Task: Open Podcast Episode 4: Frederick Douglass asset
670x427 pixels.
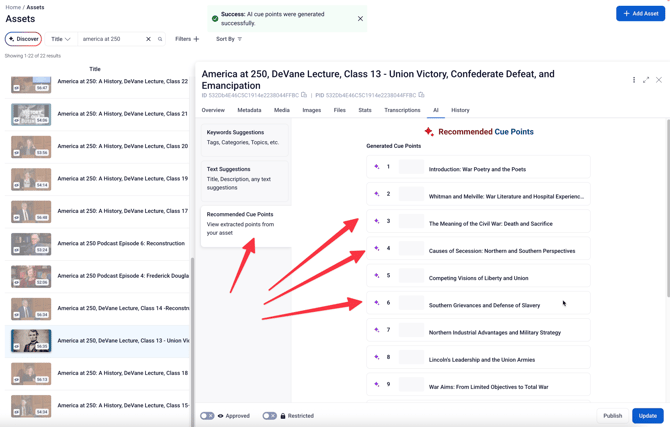Action: [123, 276]
